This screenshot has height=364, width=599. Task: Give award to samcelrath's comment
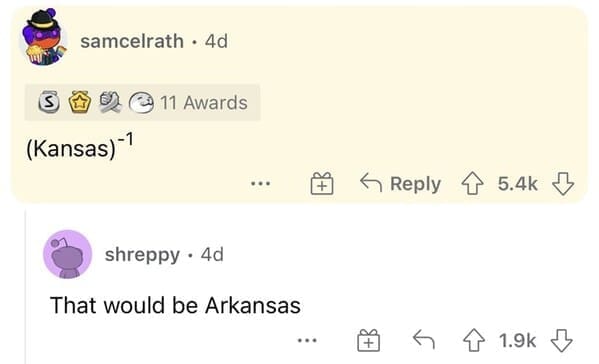tap(322, 184)
